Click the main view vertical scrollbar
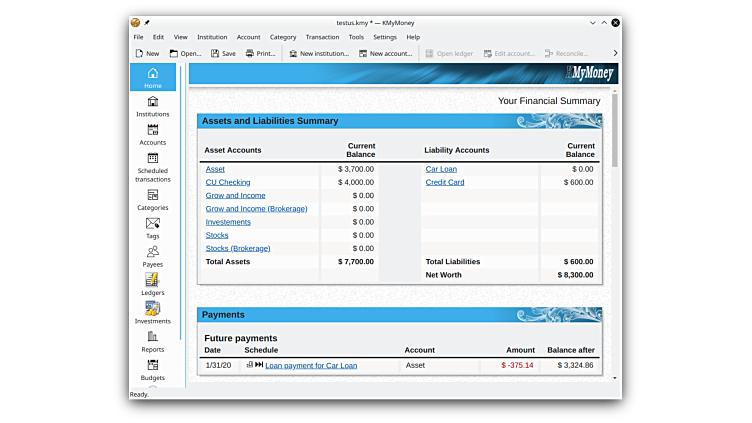752x423 pixels. point(614,130)
